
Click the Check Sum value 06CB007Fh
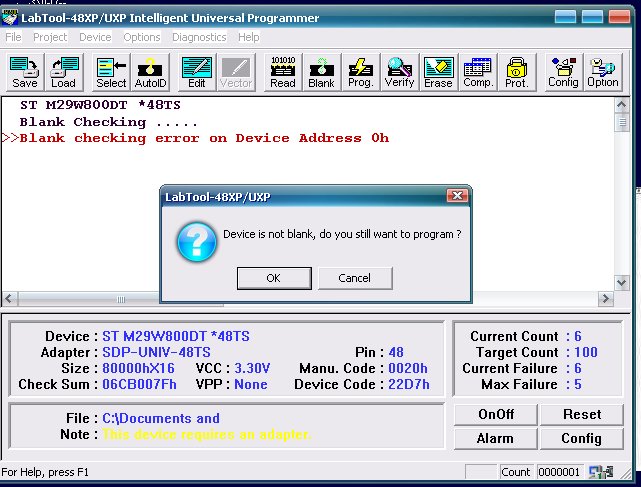point(139,384)
